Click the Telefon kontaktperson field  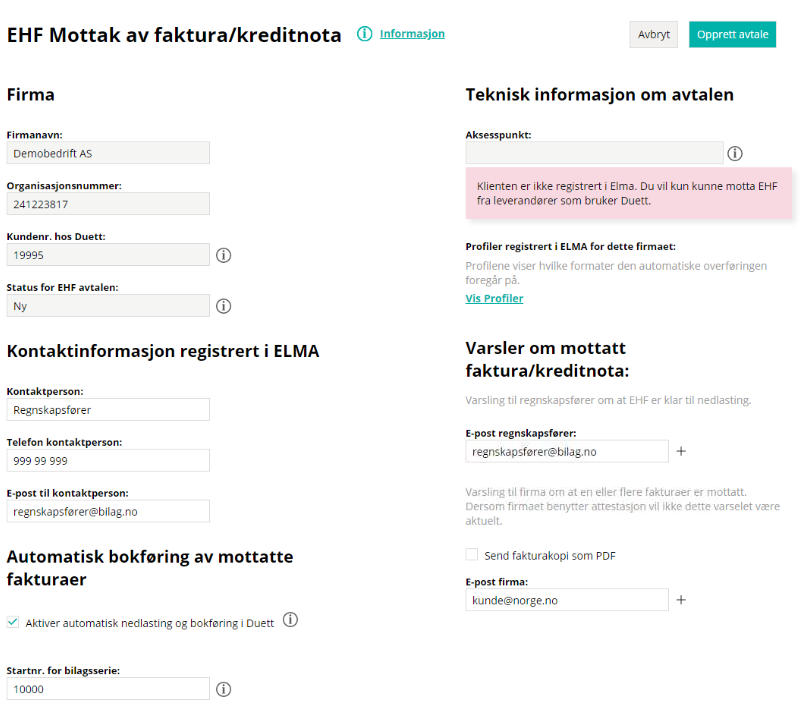point(108,461)
